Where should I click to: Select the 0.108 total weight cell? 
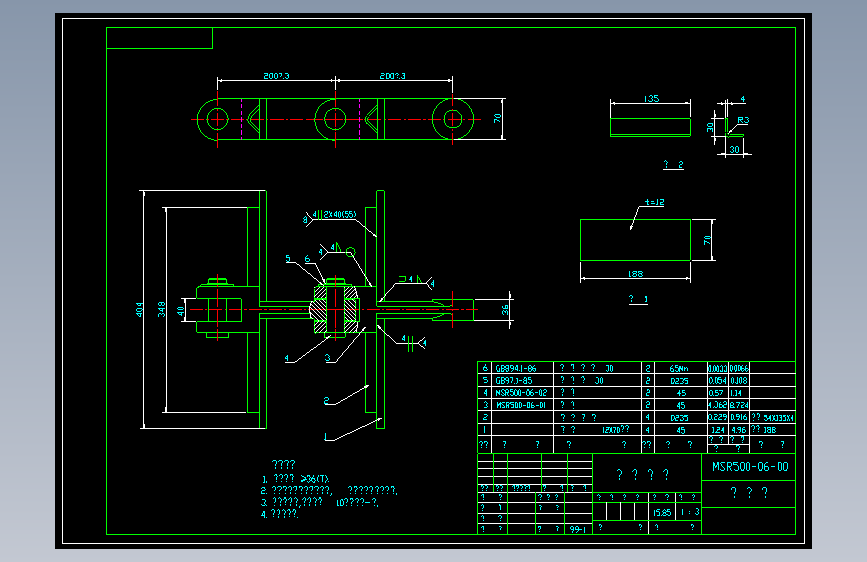(739, 381)
